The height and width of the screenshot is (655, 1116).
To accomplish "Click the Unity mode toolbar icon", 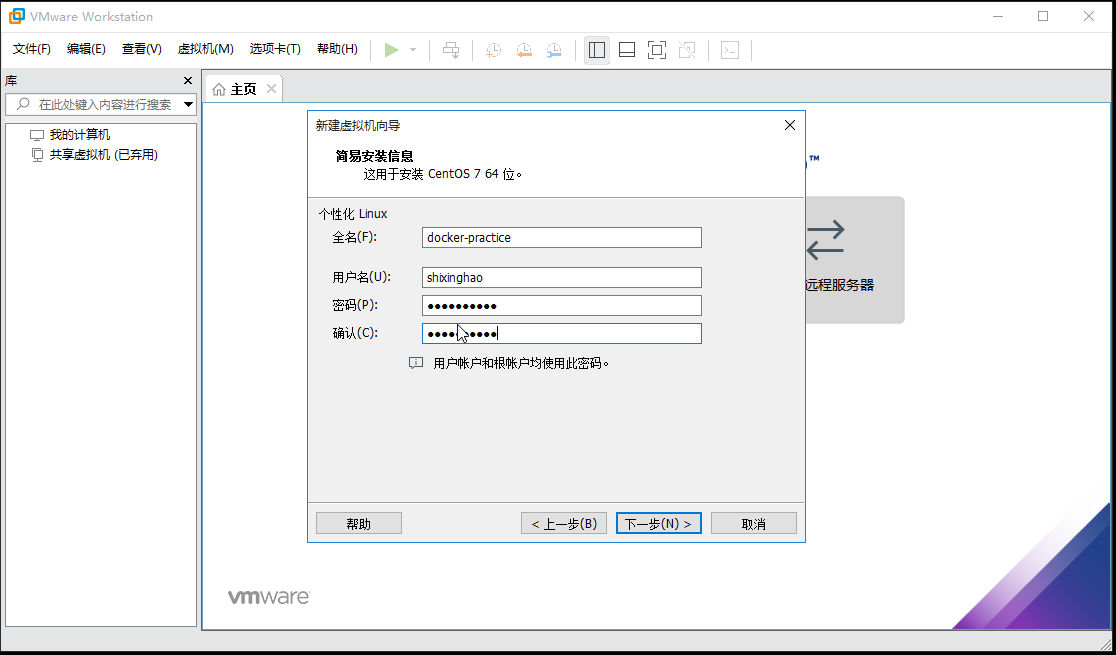I will (687, 50).
